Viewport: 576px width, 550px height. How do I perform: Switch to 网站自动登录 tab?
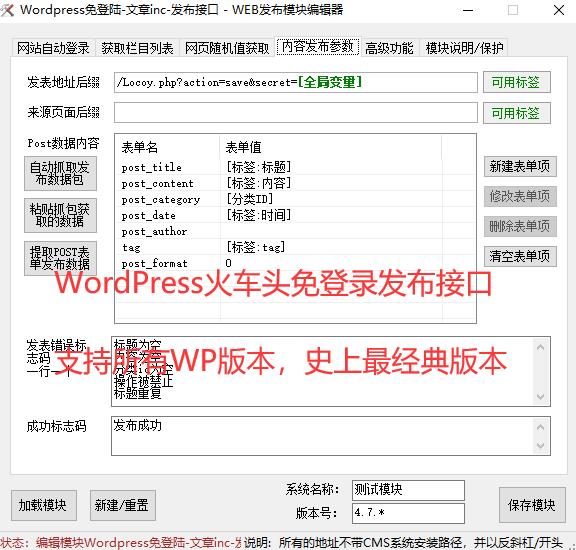coord(53,48)
